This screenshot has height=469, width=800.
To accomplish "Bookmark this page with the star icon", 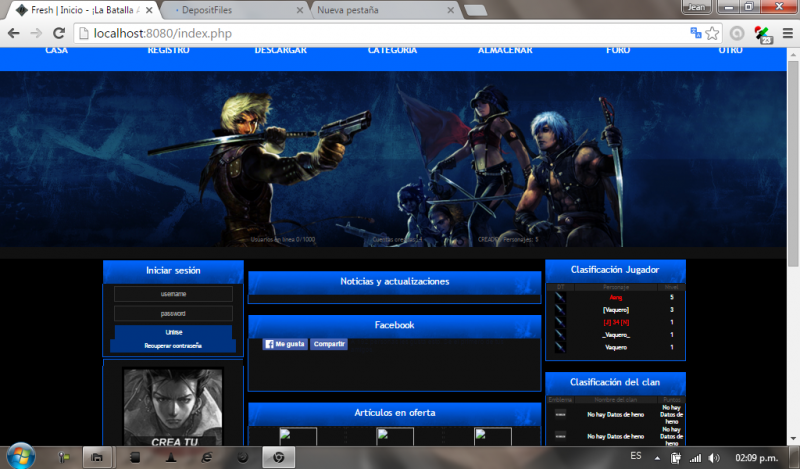I will pos(712,33).
